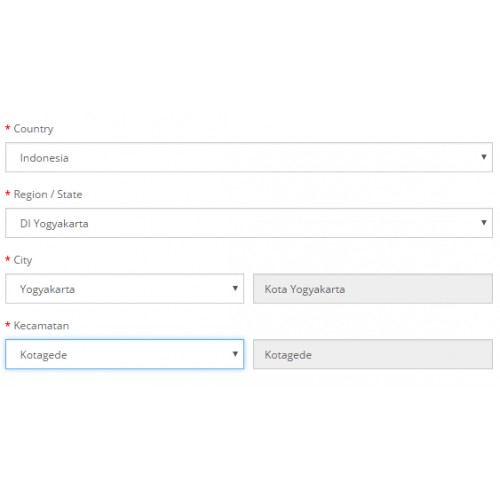This screenshot has width=500, height=500.
Task: Focus the Kota Yogyakarta gray field
Action: (x=373, y=289)
